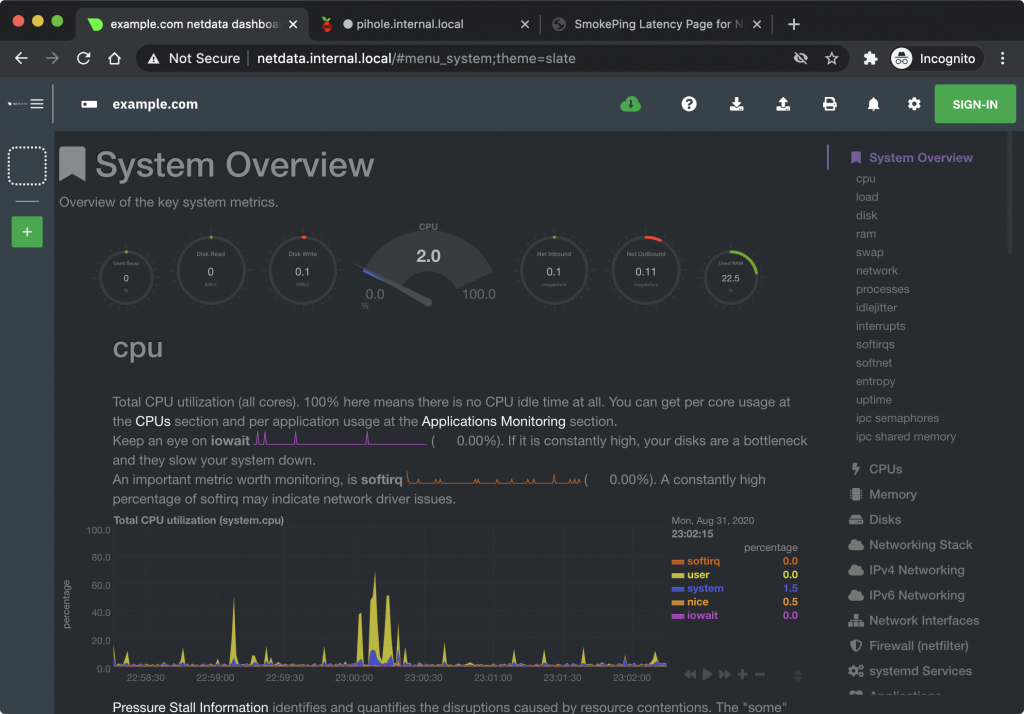Select the swap item in sidebar menu
This screenshot has width=1024, height=714.
[869, 252]
